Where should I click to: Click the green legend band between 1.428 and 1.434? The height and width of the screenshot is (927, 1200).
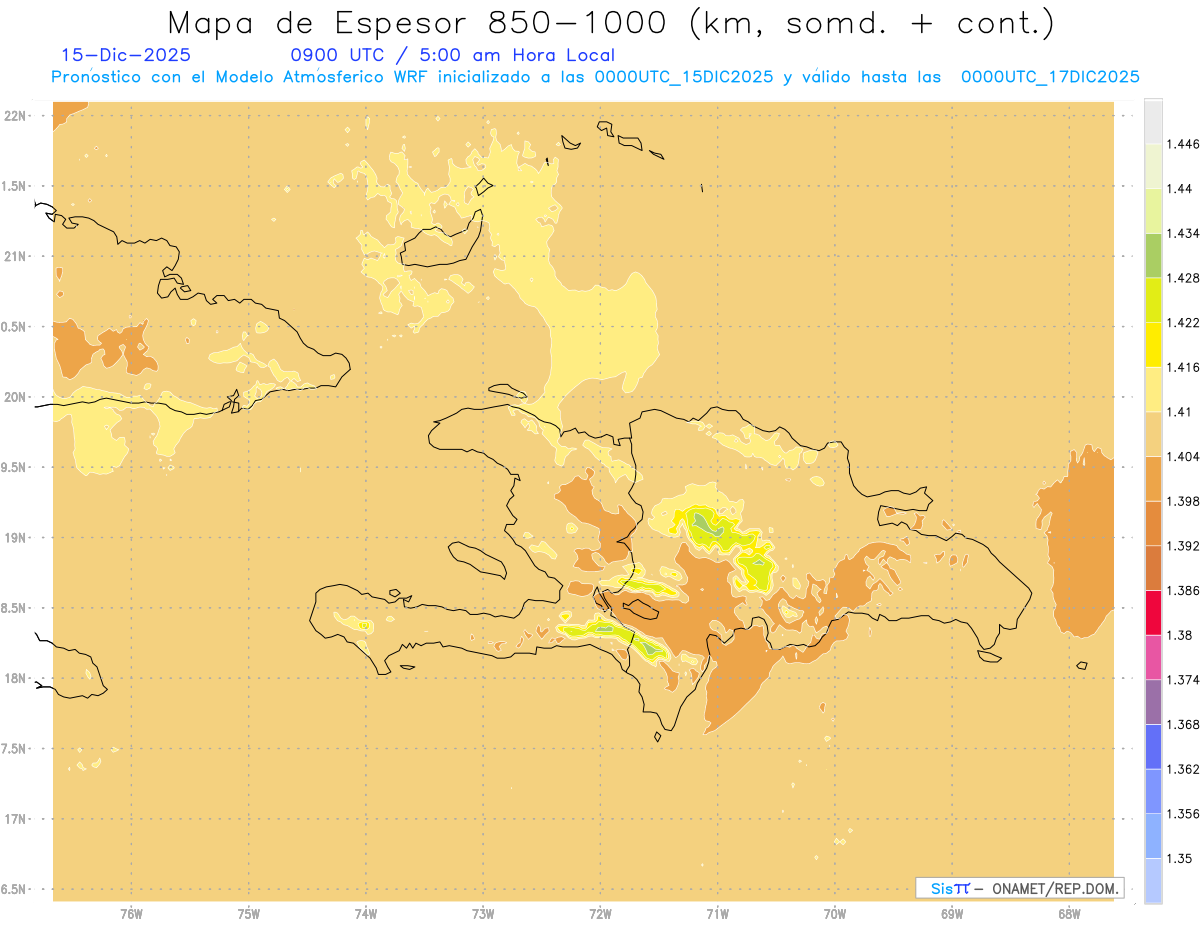pos(1153,255)
